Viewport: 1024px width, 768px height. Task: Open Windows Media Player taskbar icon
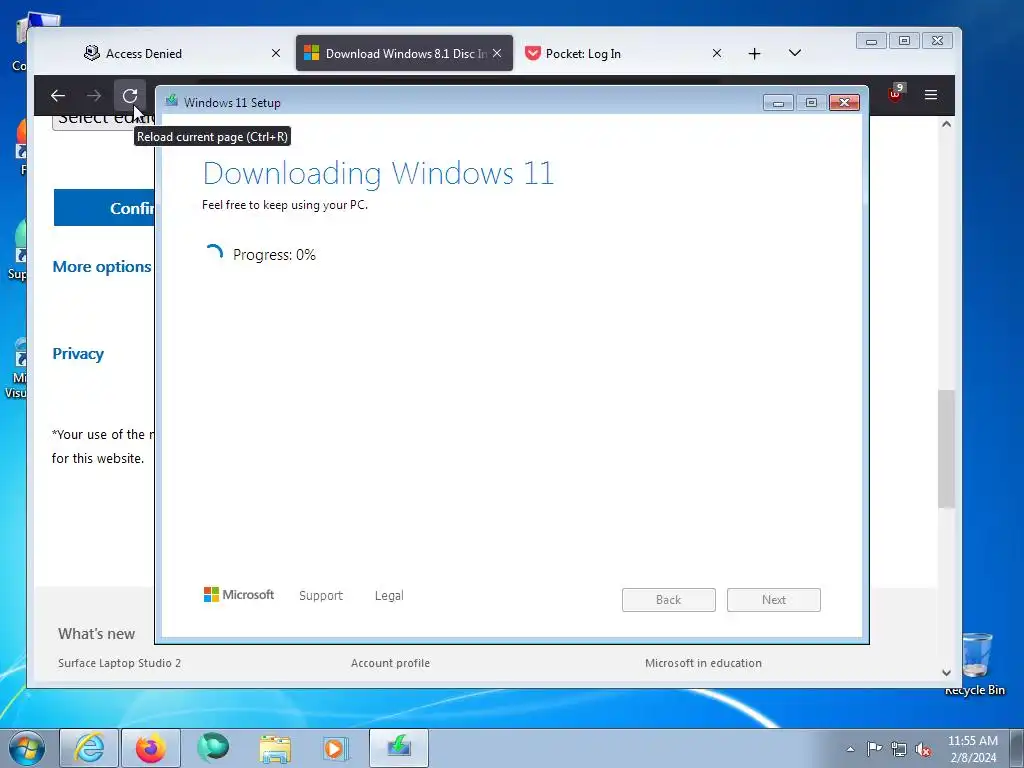coord(336,748)
